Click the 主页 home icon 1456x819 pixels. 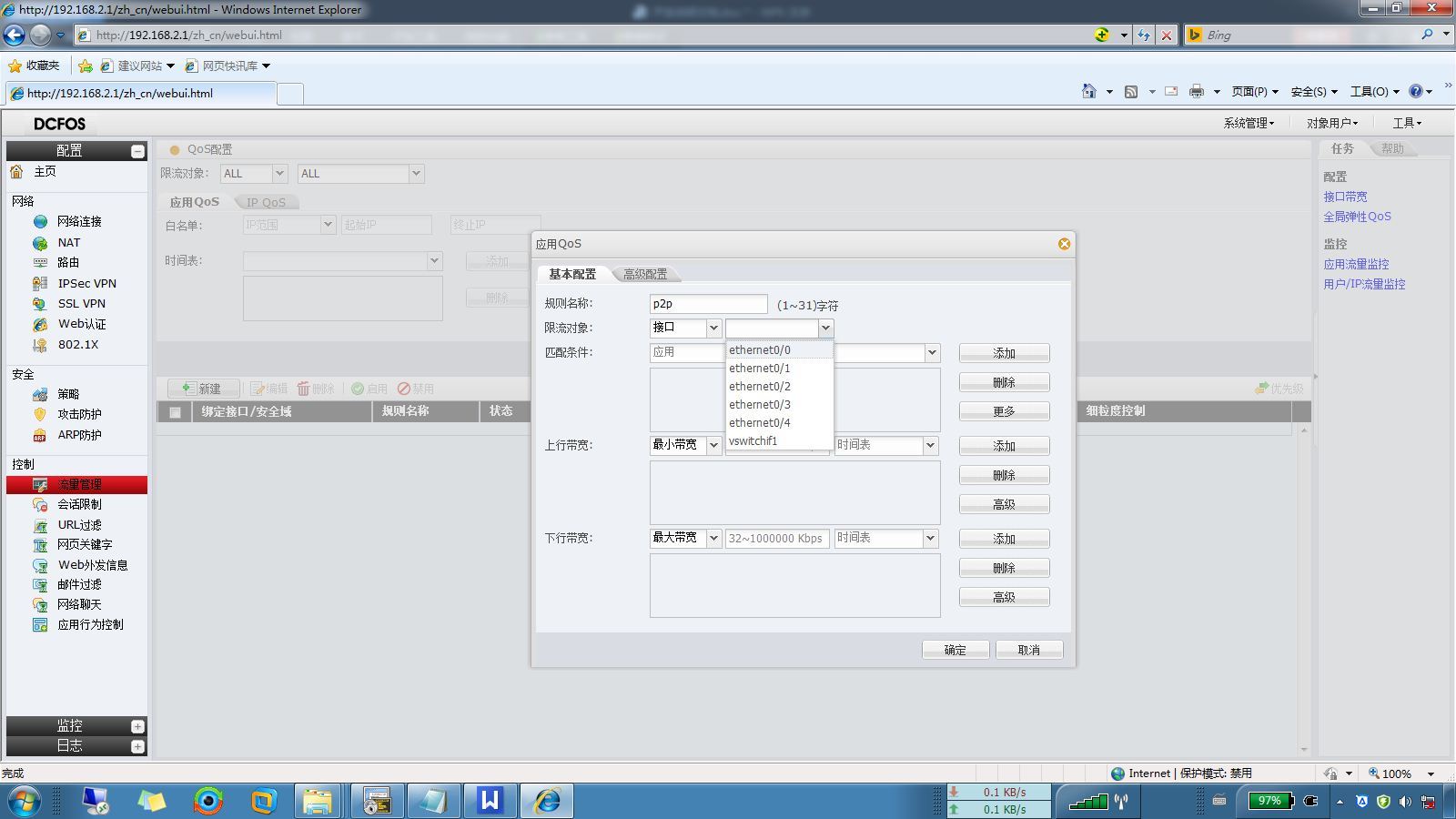[x=16, y=171]
